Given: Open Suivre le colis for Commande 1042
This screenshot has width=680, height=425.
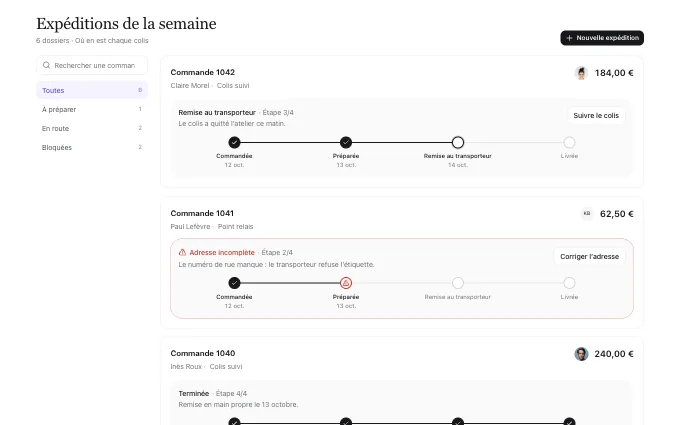Looking at the screenshot, I should click(596, 116).
